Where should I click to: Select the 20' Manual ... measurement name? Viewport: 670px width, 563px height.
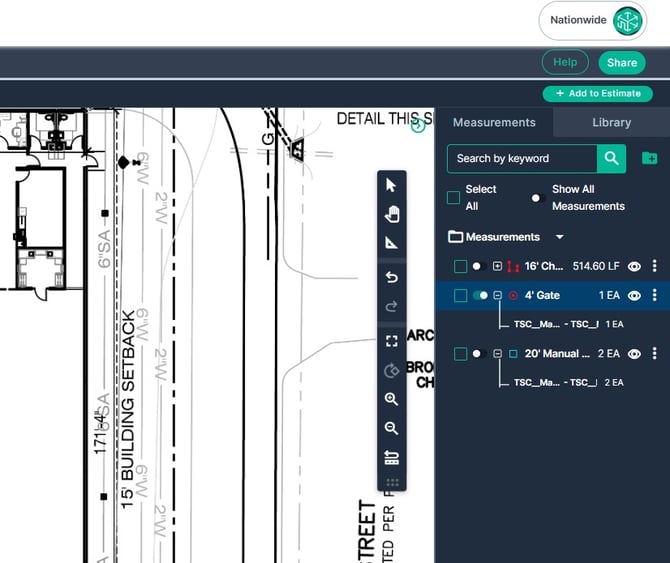(x=557, y=354)
